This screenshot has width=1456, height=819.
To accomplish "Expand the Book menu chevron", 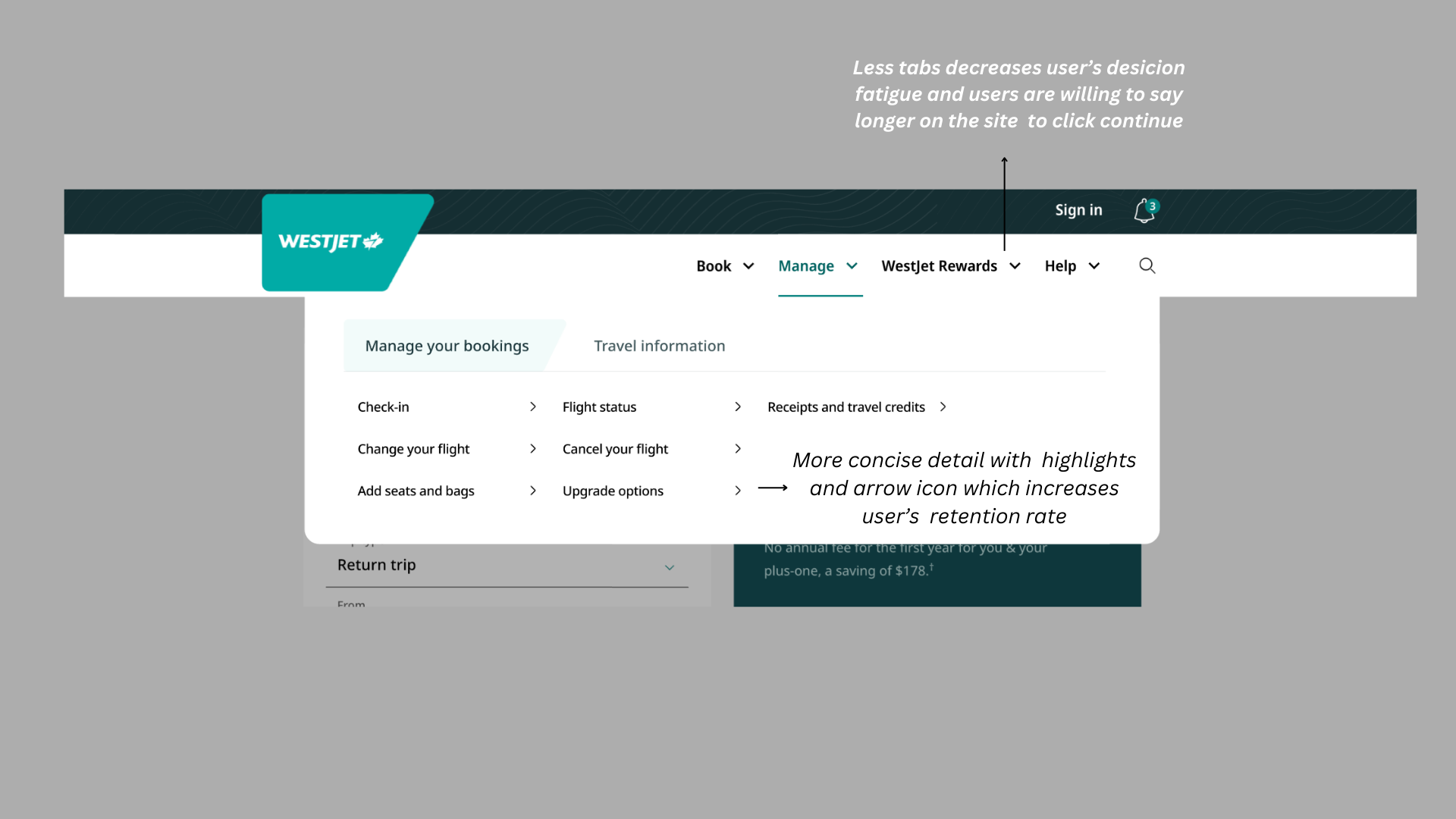I will [748, 266].
